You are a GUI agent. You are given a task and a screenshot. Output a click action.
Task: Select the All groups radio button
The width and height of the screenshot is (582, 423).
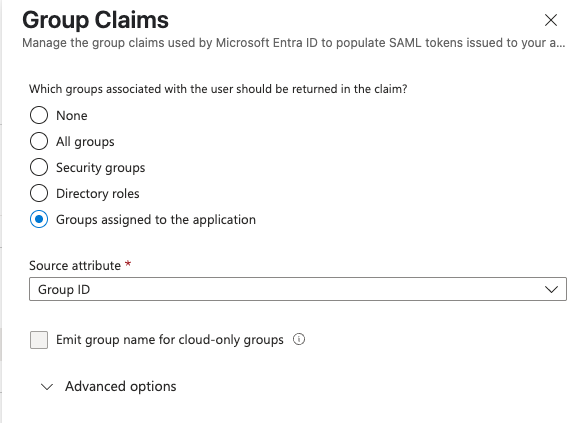tap(39, 141)
